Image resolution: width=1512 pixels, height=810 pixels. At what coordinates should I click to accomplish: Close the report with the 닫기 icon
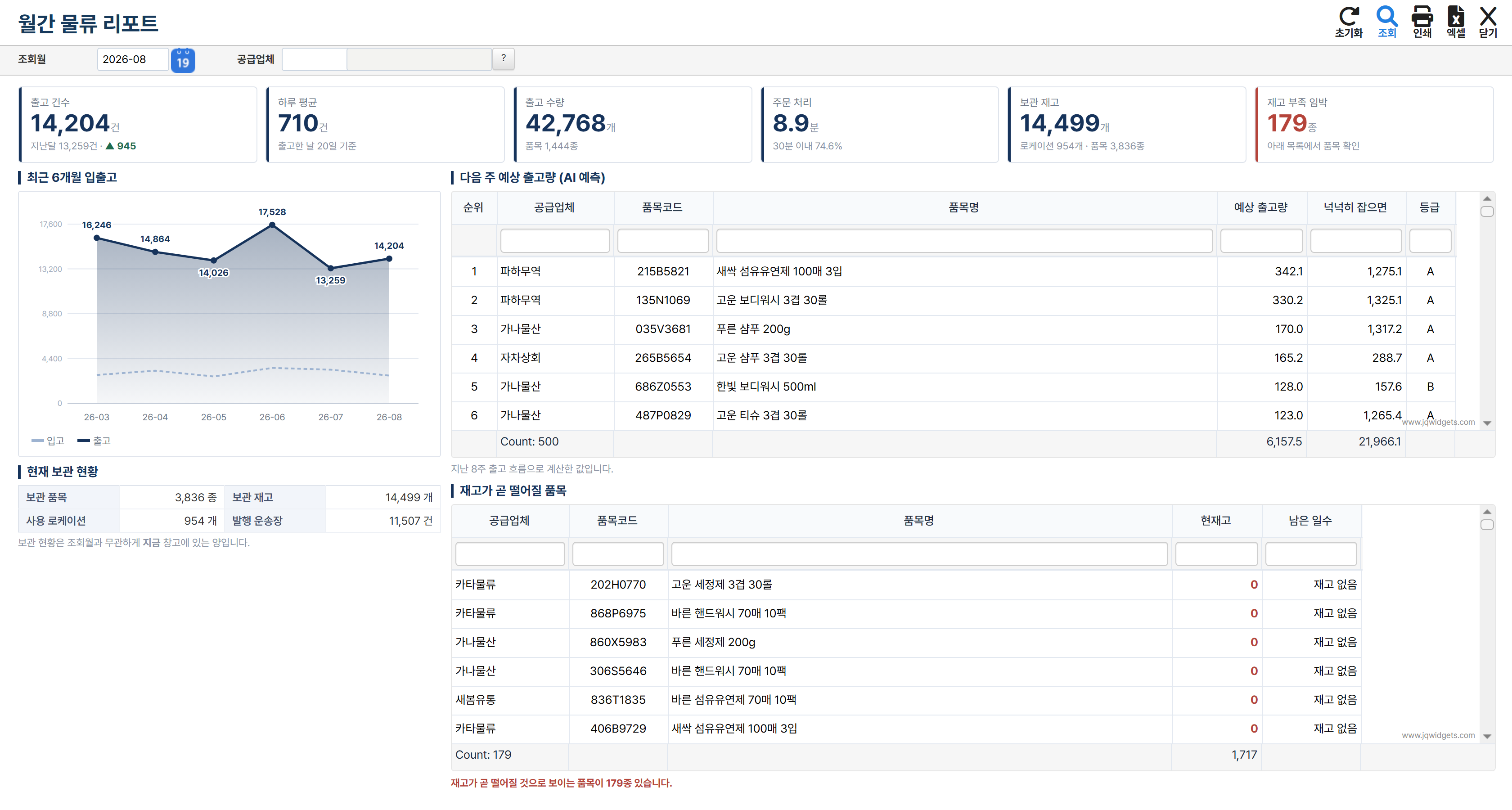pyautogui.click(x=1488, y=22)
